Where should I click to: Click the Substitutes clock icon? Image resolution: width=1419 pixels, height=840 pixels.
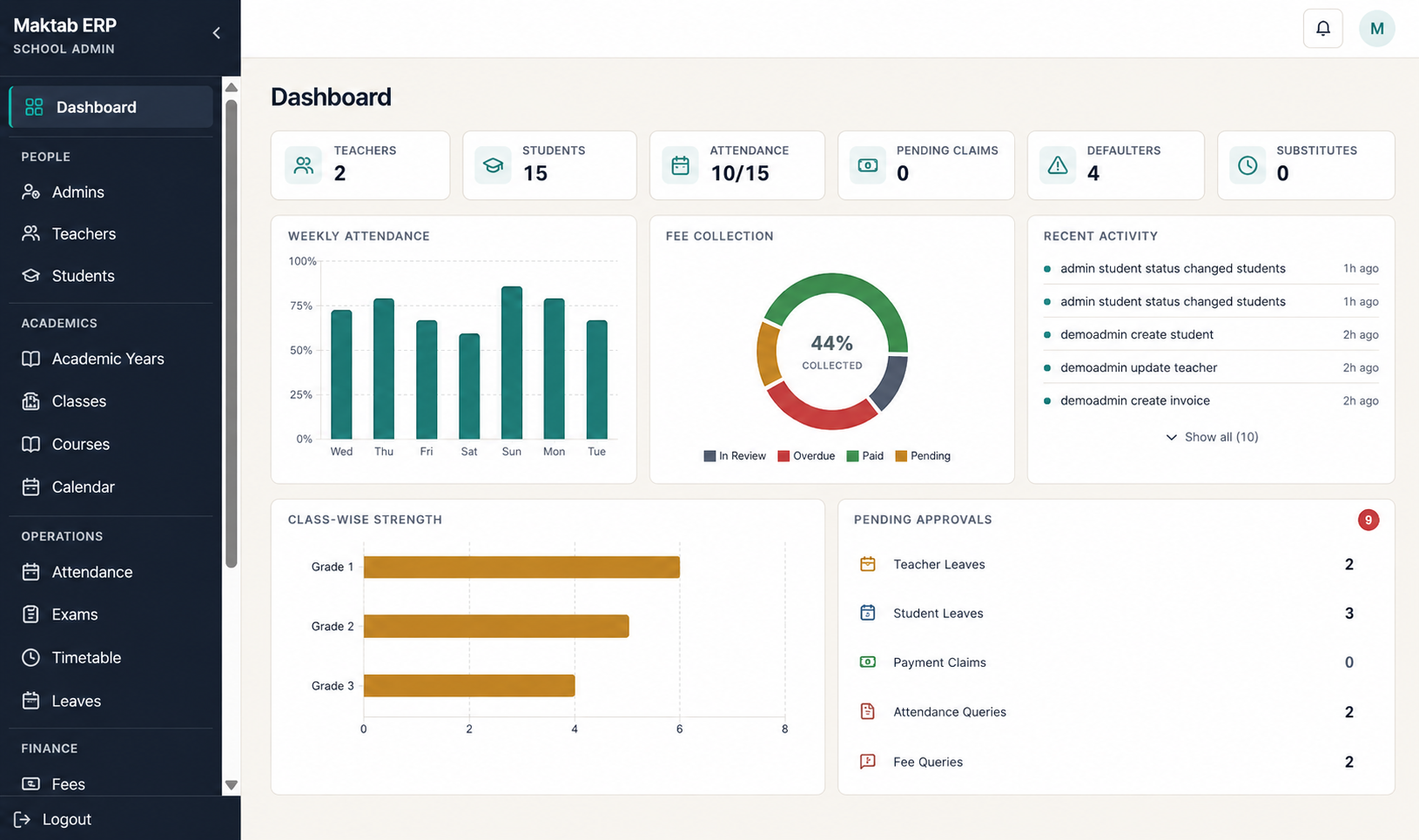[x=1248, y=165]
